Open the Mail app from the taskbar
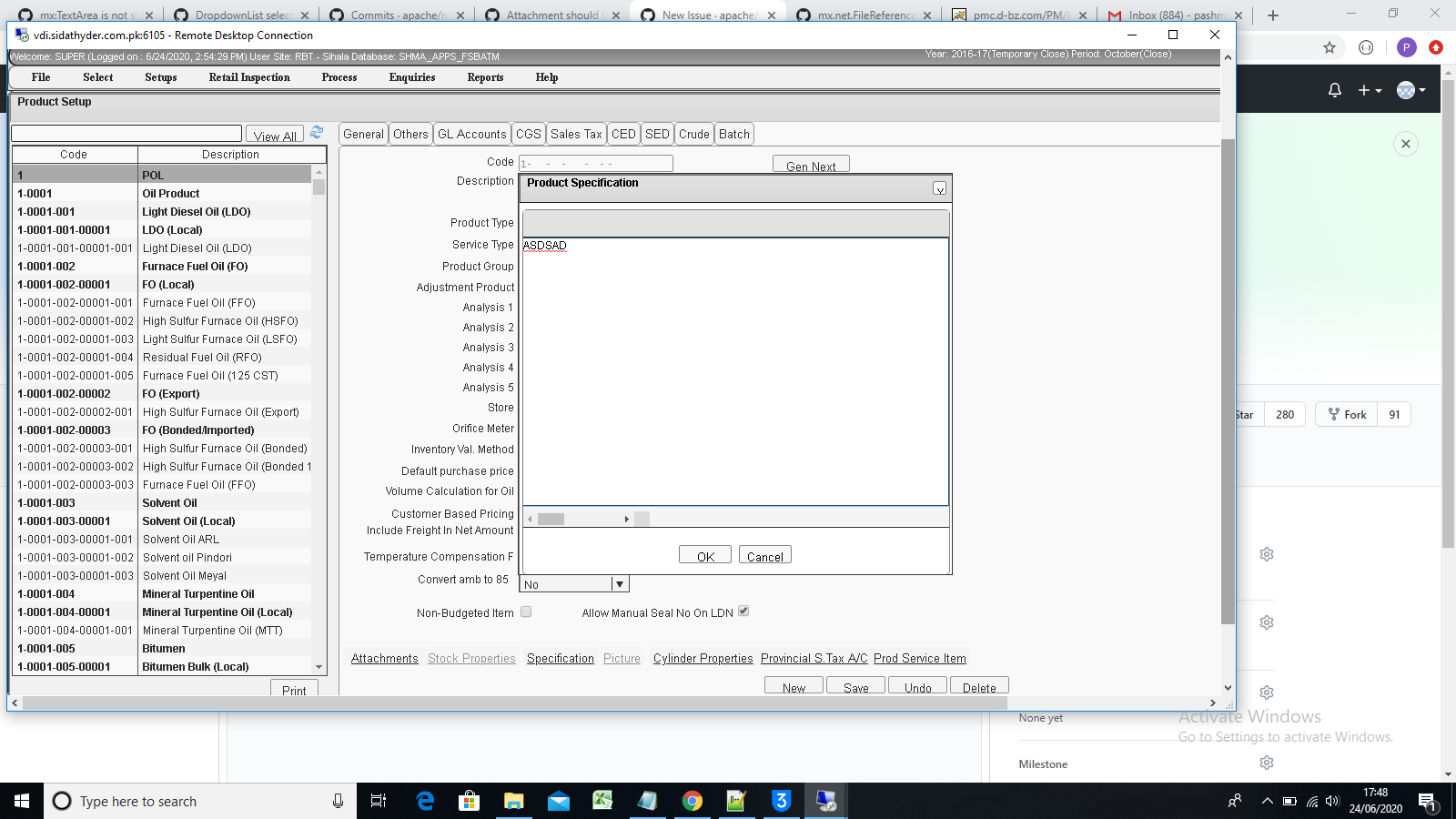 (558, 801)
